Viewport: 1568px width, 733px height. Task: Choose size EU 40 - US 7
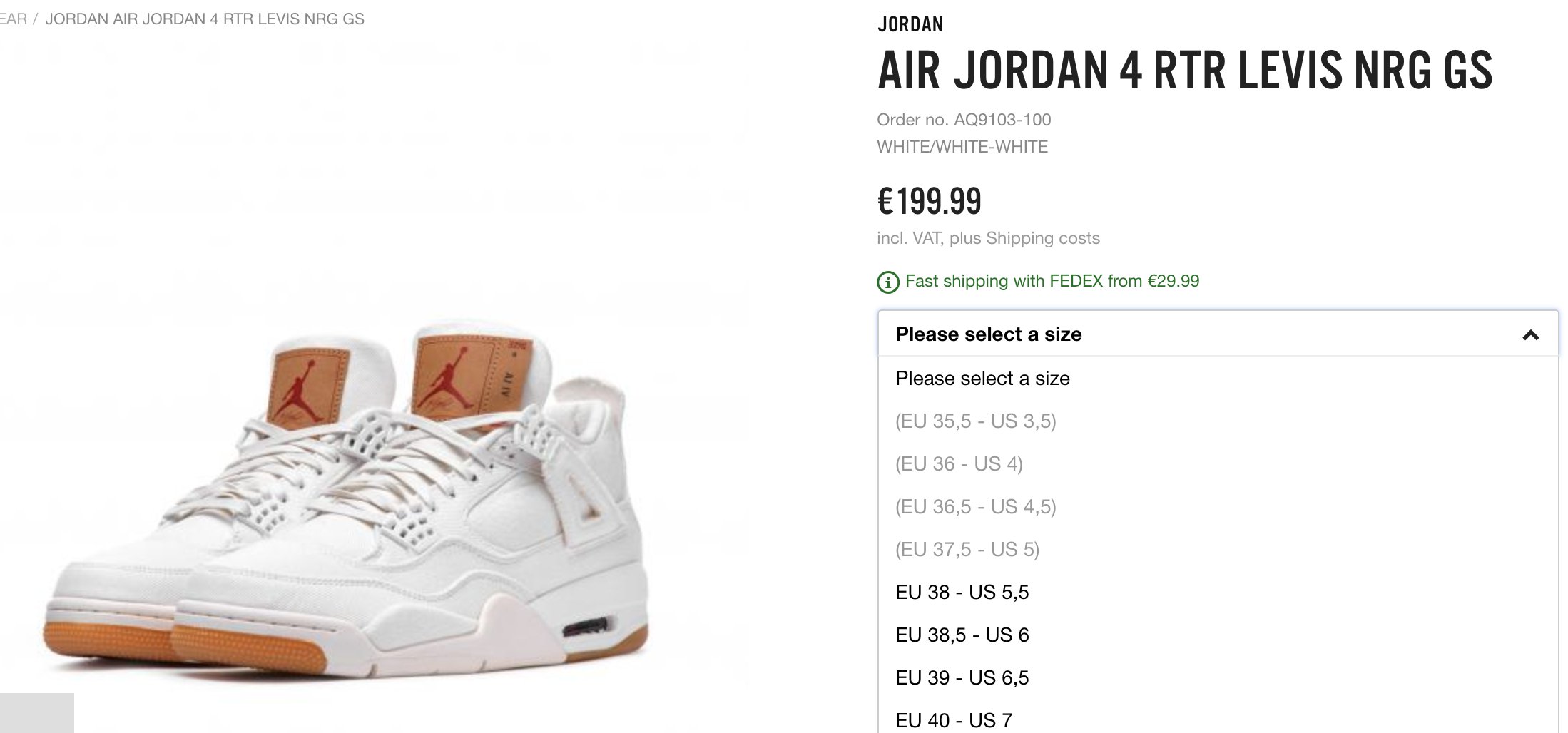1218,717
